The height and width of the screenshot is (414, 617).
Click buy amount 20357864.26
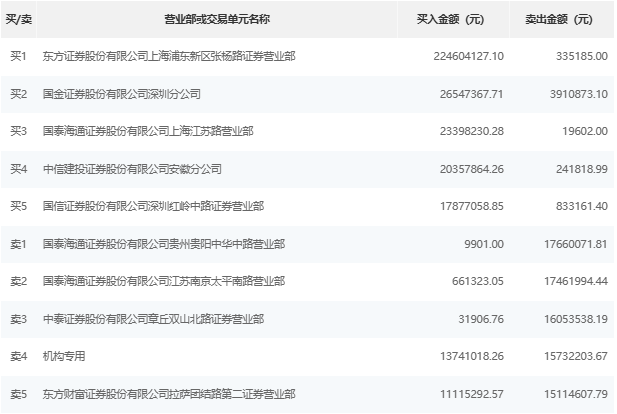471,169
